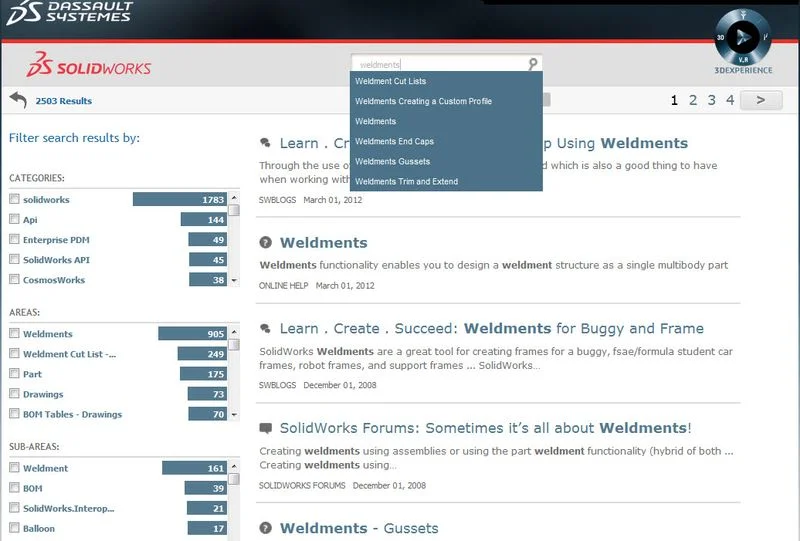Screen dimensions: 800x541
Task: Click the 905 Weldments count bar
Action: pyautogui.click(x=192, y=333)
